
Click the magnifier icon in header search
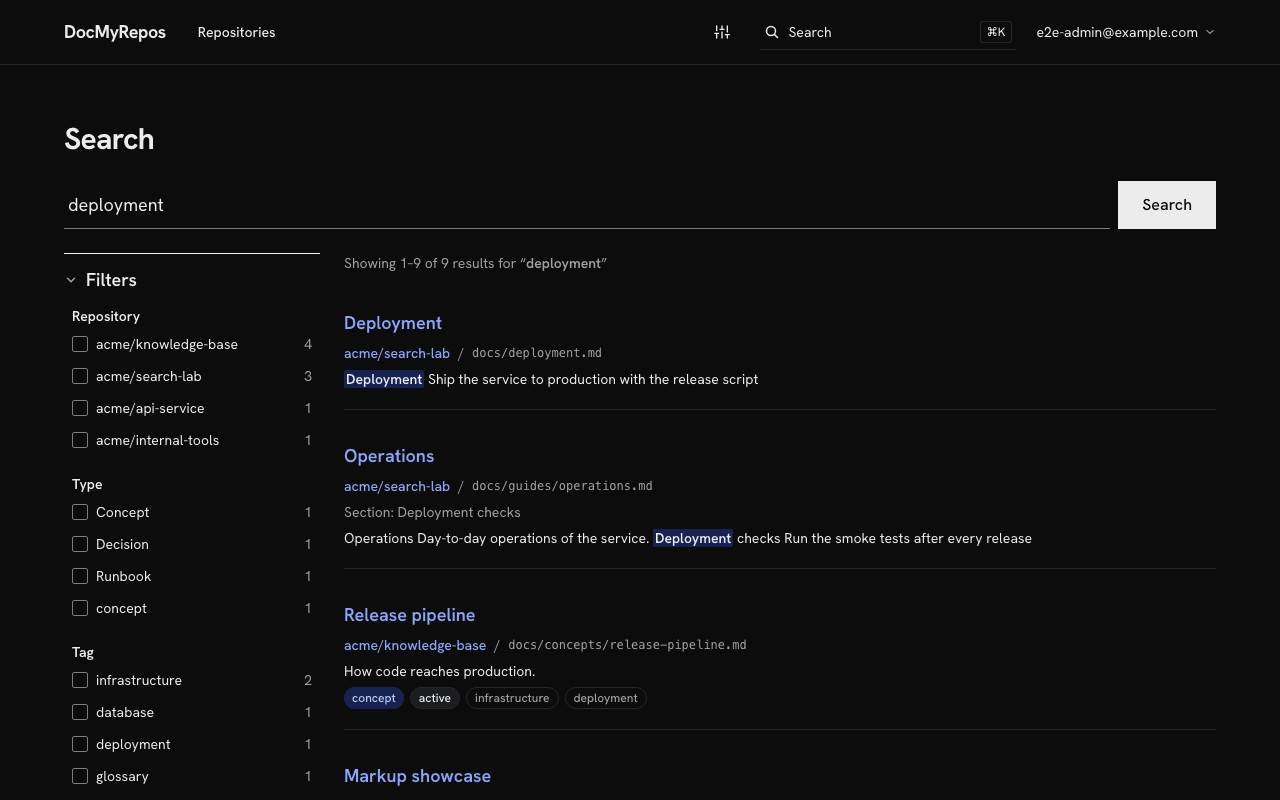click(x=772, y=32)
